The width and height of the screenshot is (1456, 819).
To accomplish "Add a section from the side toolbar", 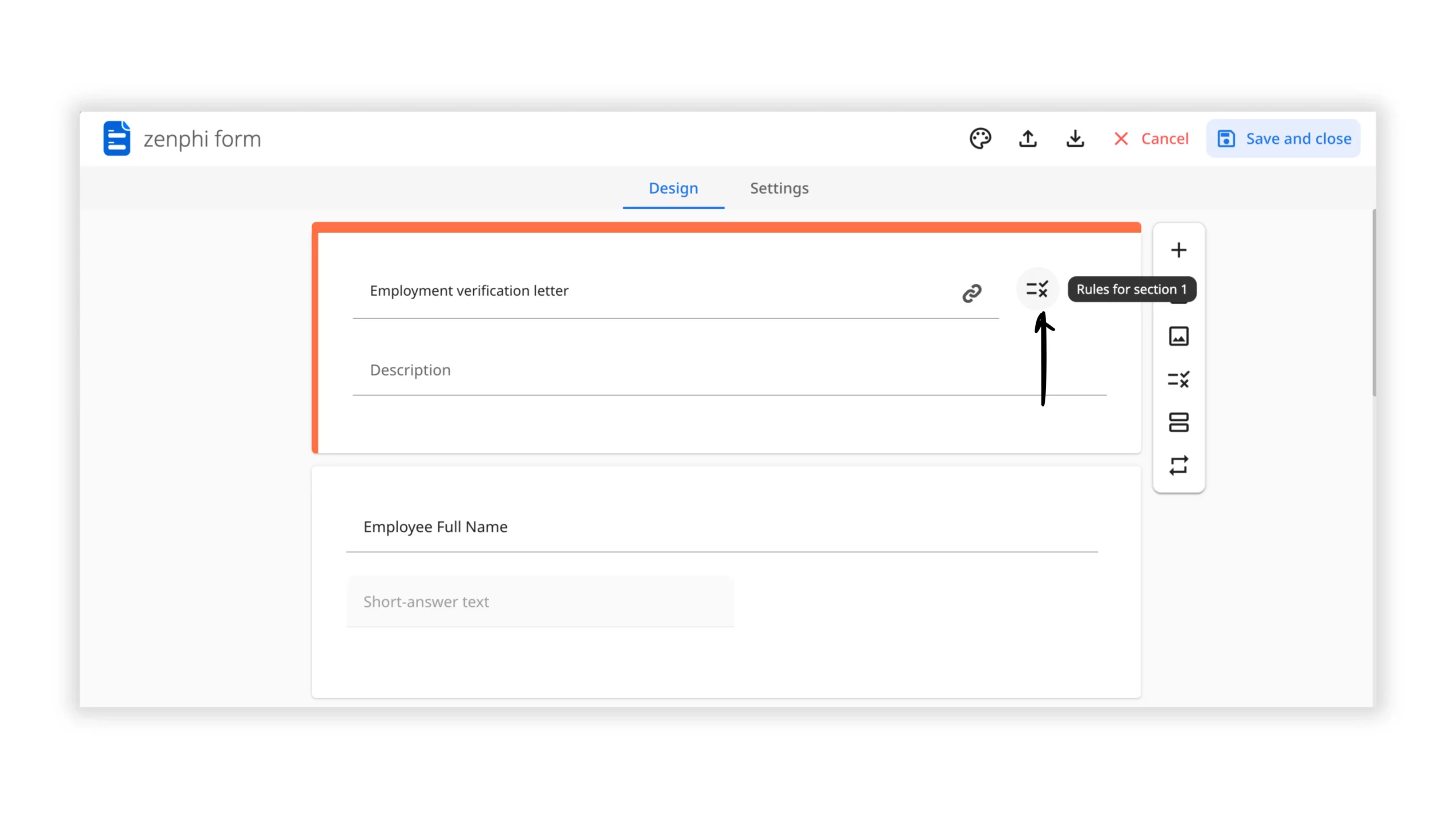I will click(x=1178, y=422).
